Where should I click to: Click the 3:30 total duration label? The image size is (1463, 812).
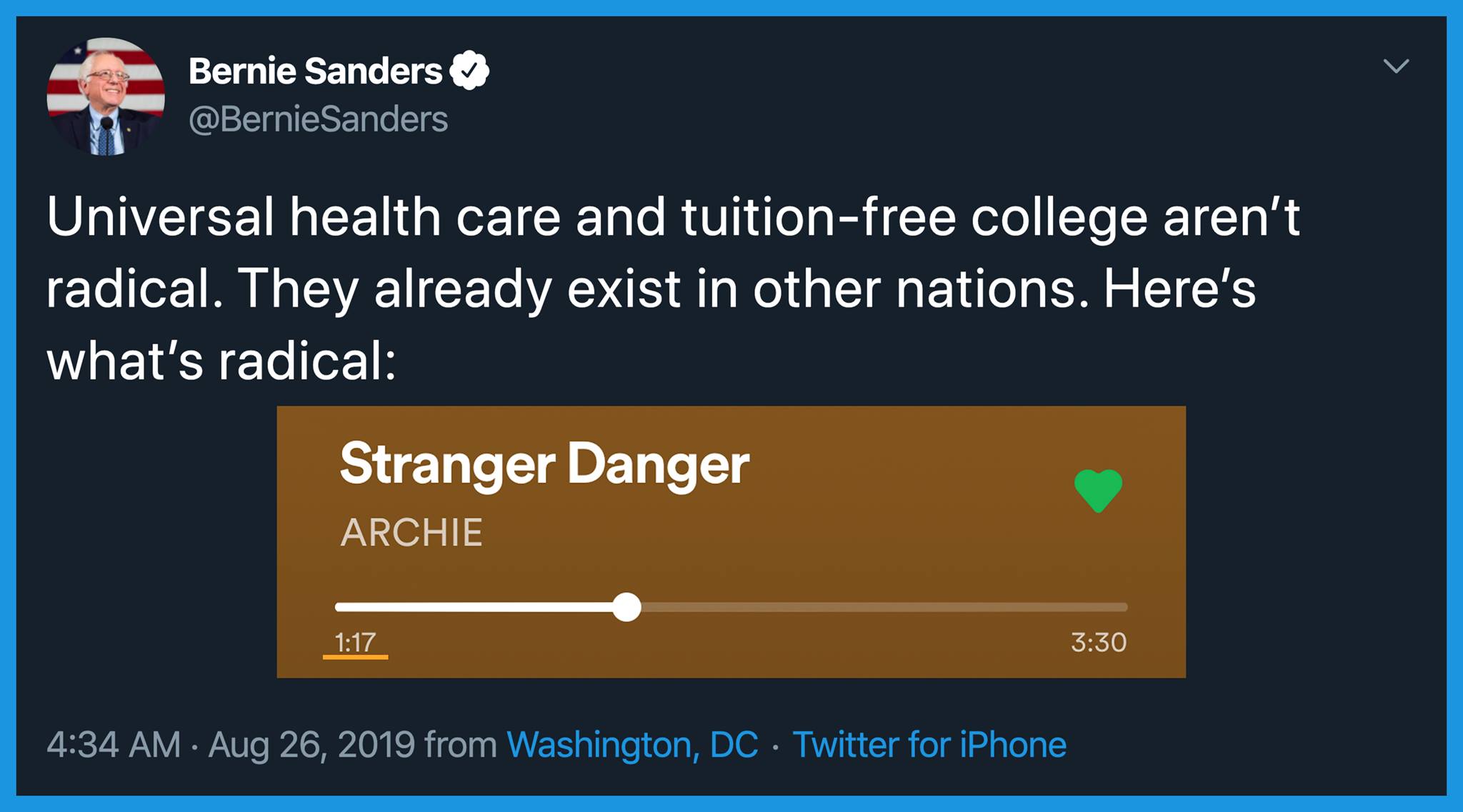tap(1099, 642)
